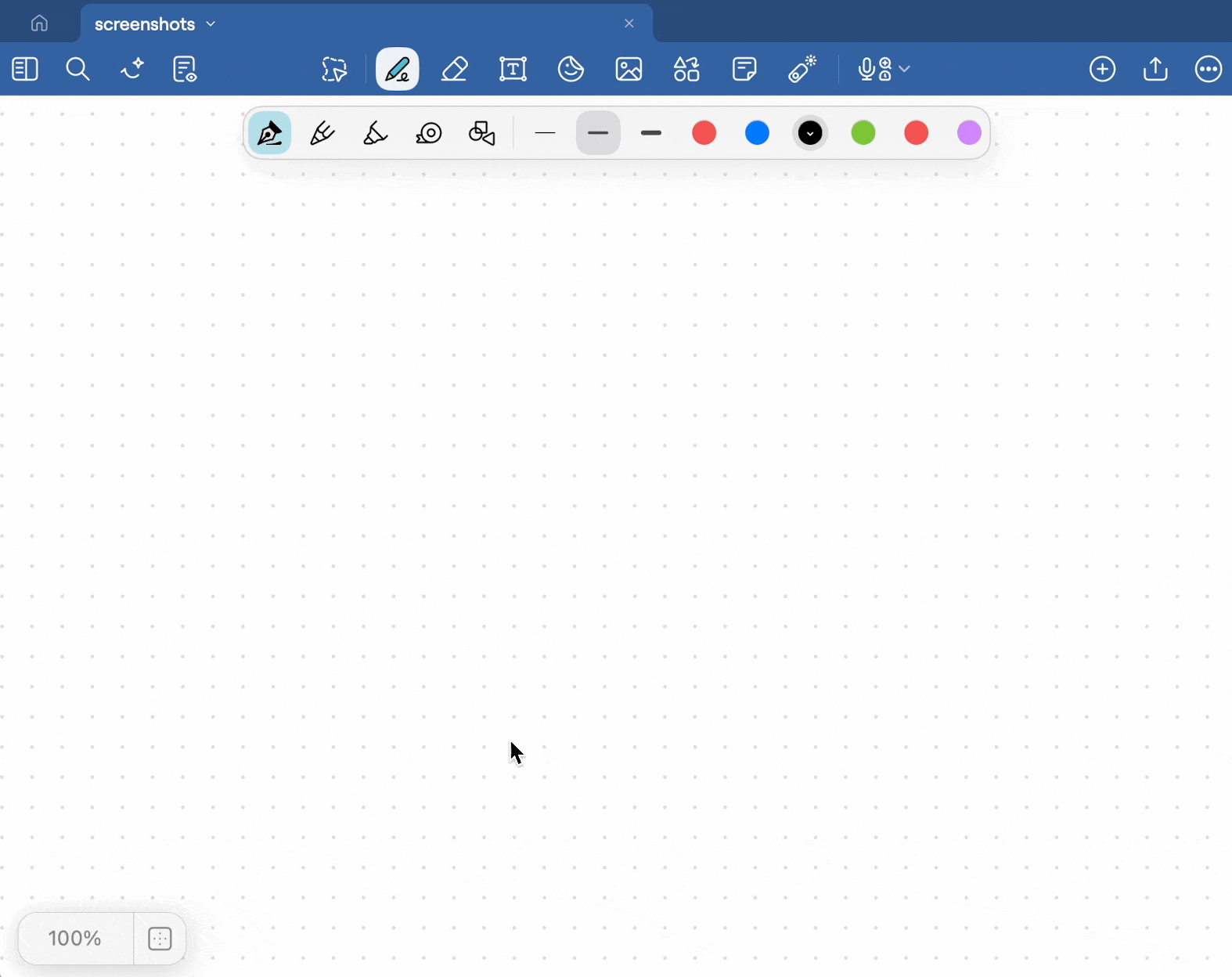Pick the blue color swatch
The width and height of the screenshot is (1232, 977).
(757, 133)
